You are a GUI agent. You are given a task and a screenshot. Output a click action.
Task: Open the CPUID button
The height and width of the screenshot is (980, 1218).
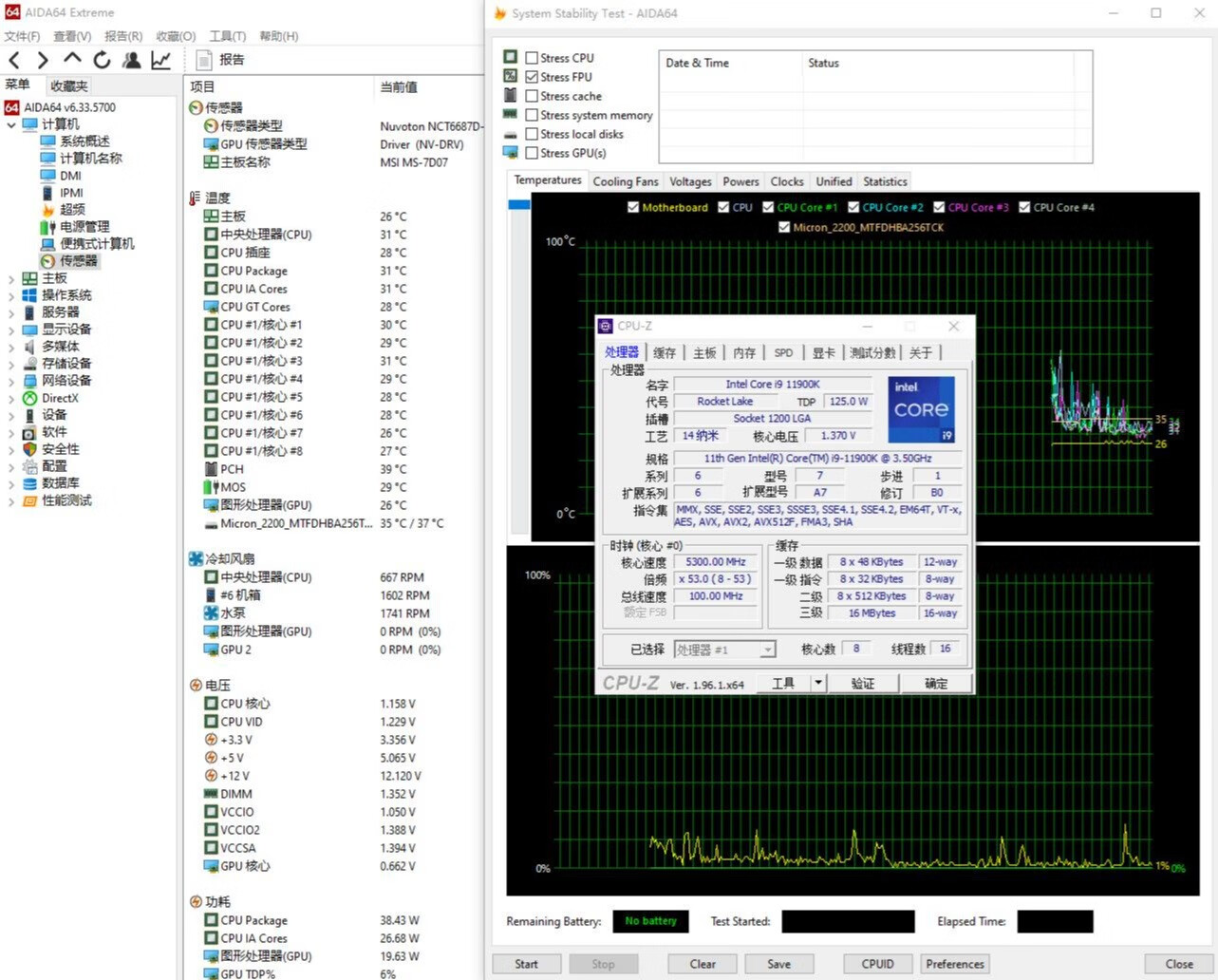pyautogui.click(x=877, y=964)
